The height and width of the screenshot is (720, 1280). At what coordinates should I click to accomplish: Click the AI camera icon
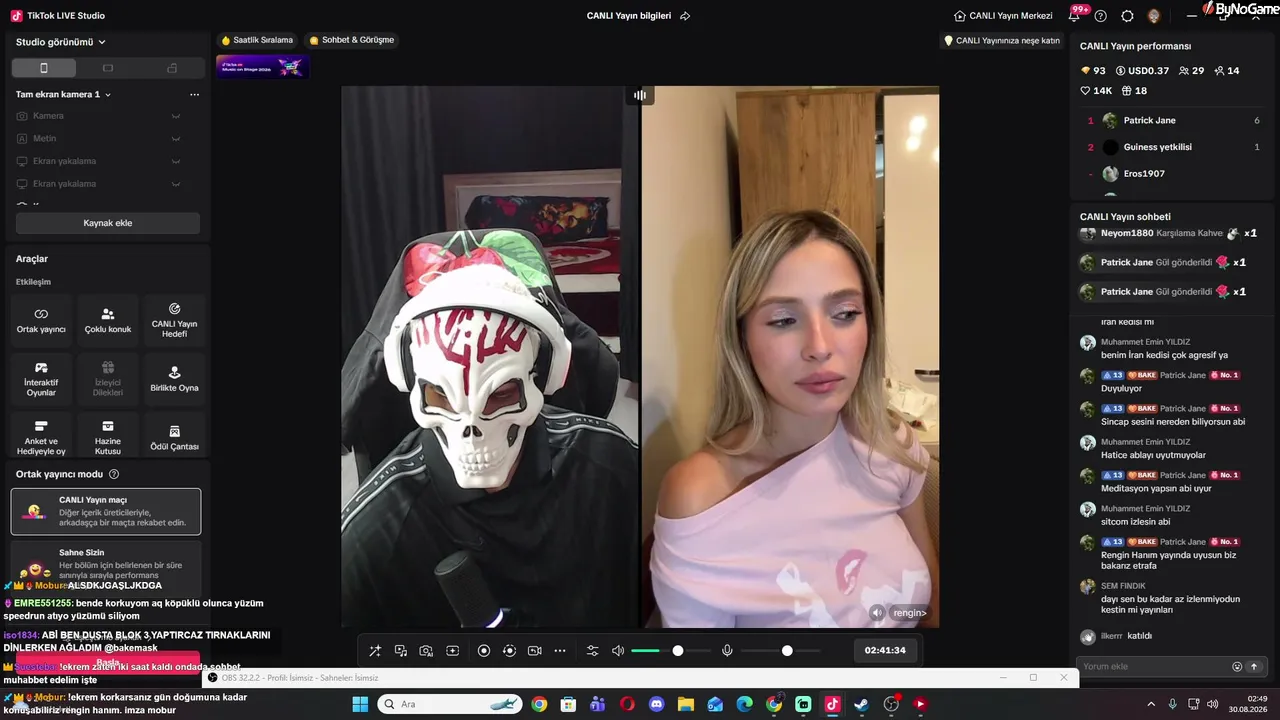(426, 651)
